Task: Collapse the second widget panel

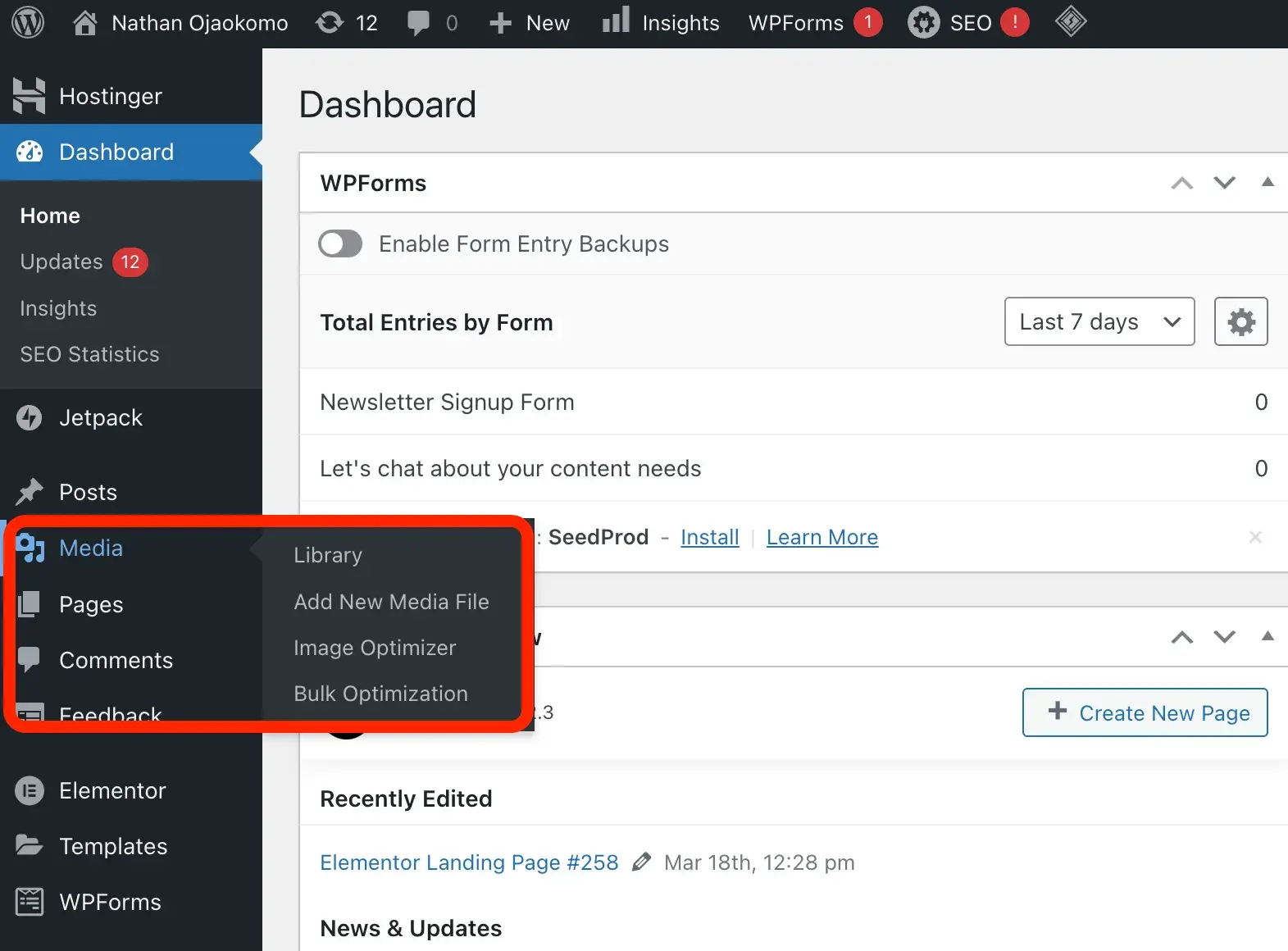Action: click(x=1268, y=636)
